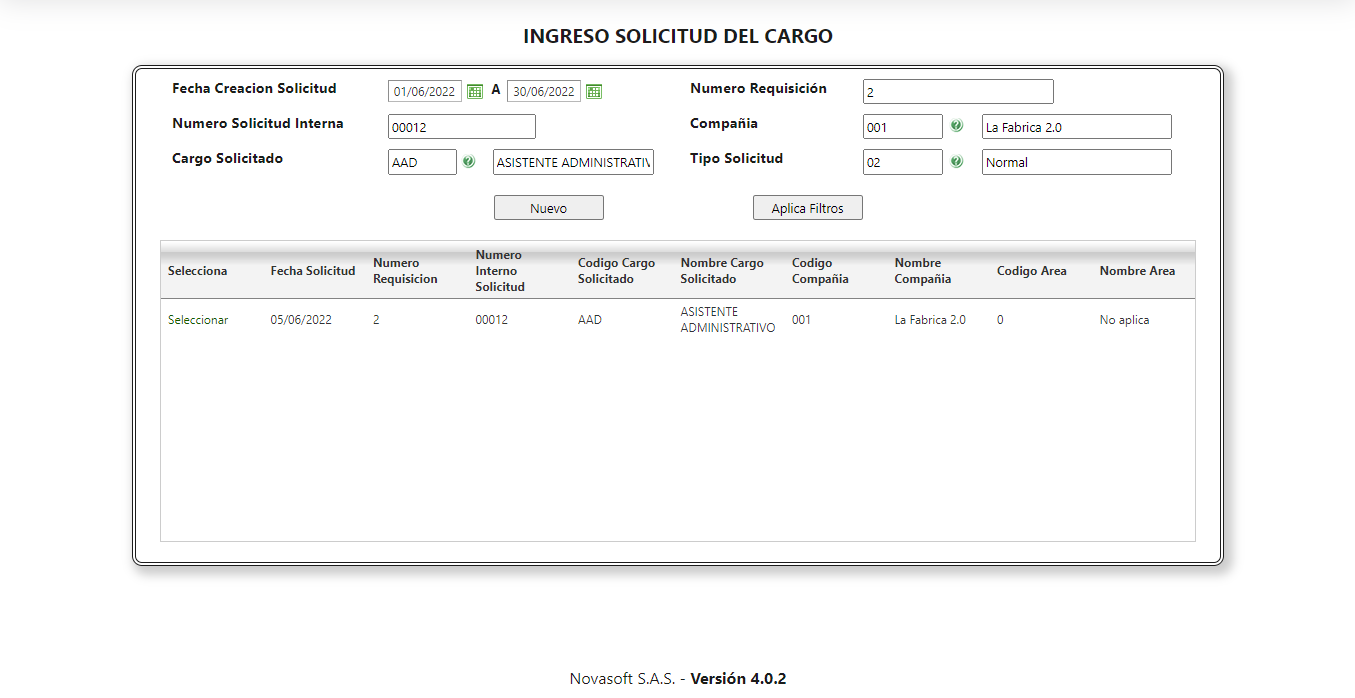Open the calendar picker for the end date

pyautogui.click(x=593, y=90)
